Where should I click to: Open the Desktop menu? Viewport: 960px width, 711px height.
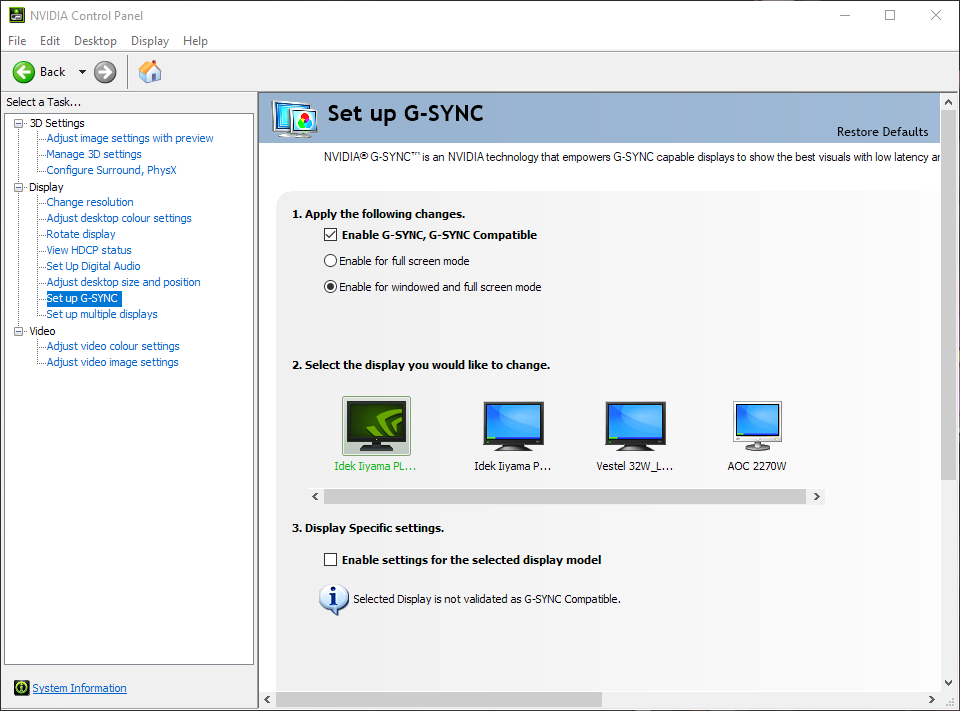(x=95, y=41)
